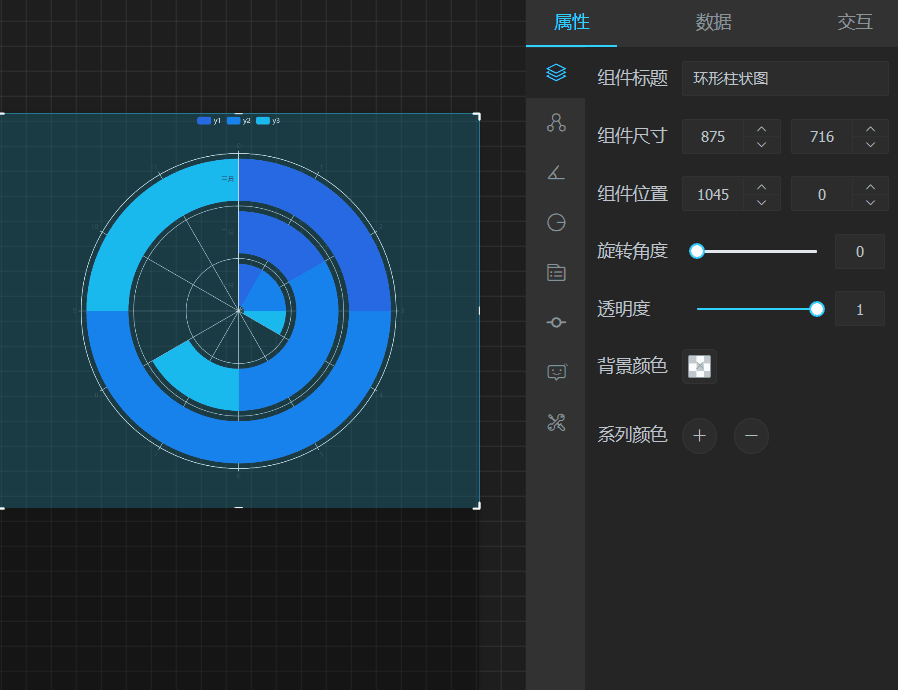Toggle the y2 legend item
The image size is (898, 690).
(x=239, y=121)
